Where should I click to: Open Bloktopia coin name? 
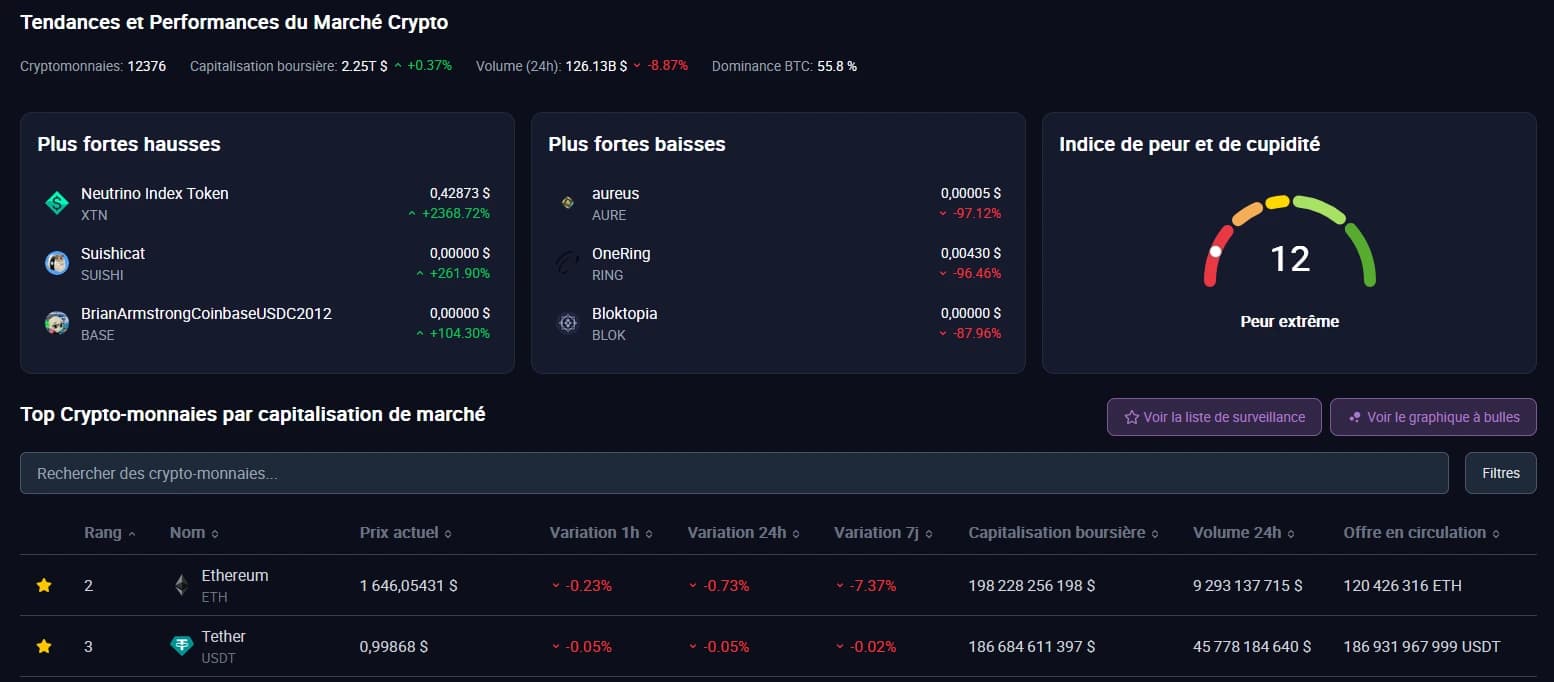tap(625, 313)
